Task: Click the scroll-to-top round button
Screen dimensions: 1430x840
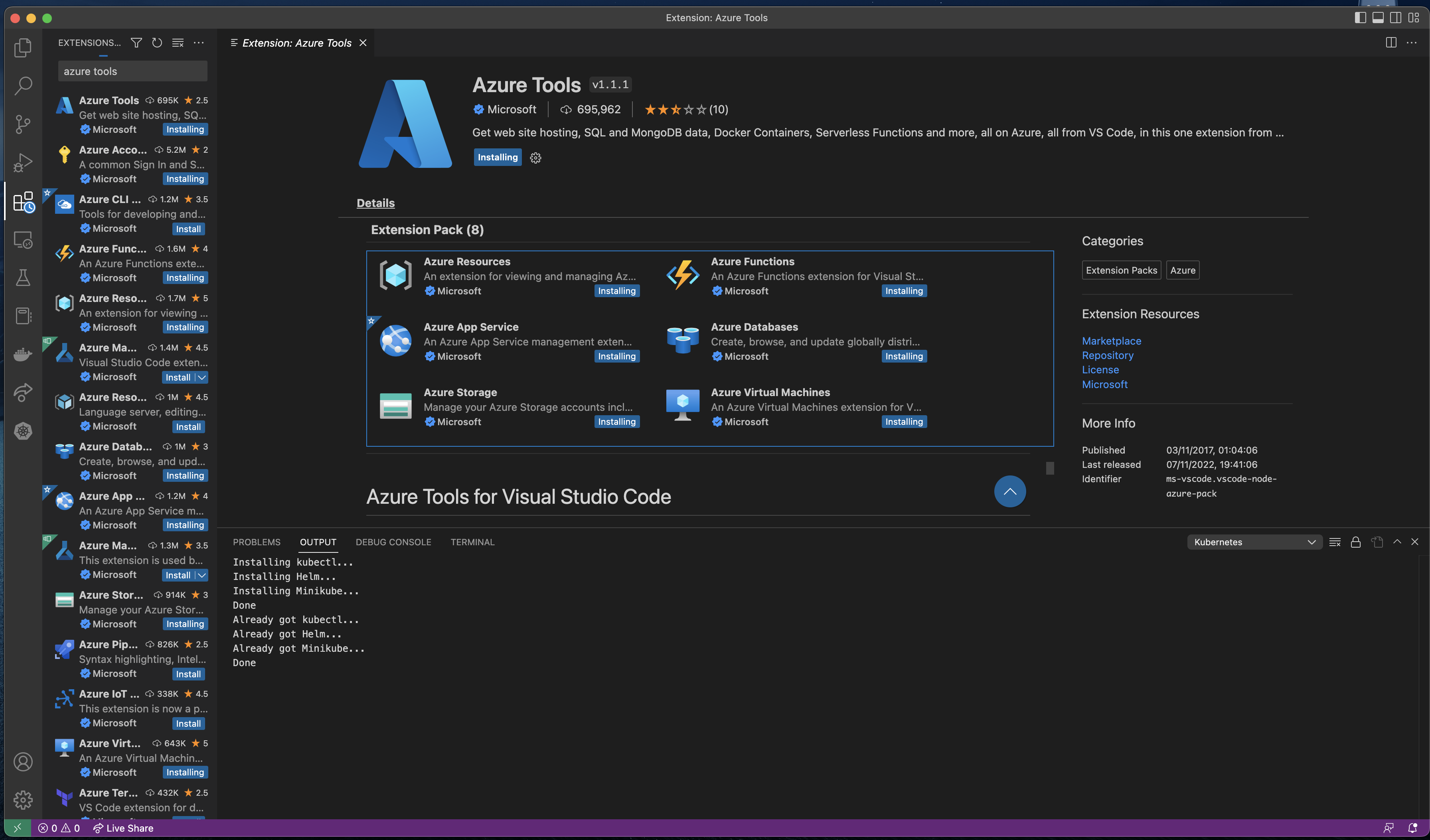Action: tap(1009, 491)
